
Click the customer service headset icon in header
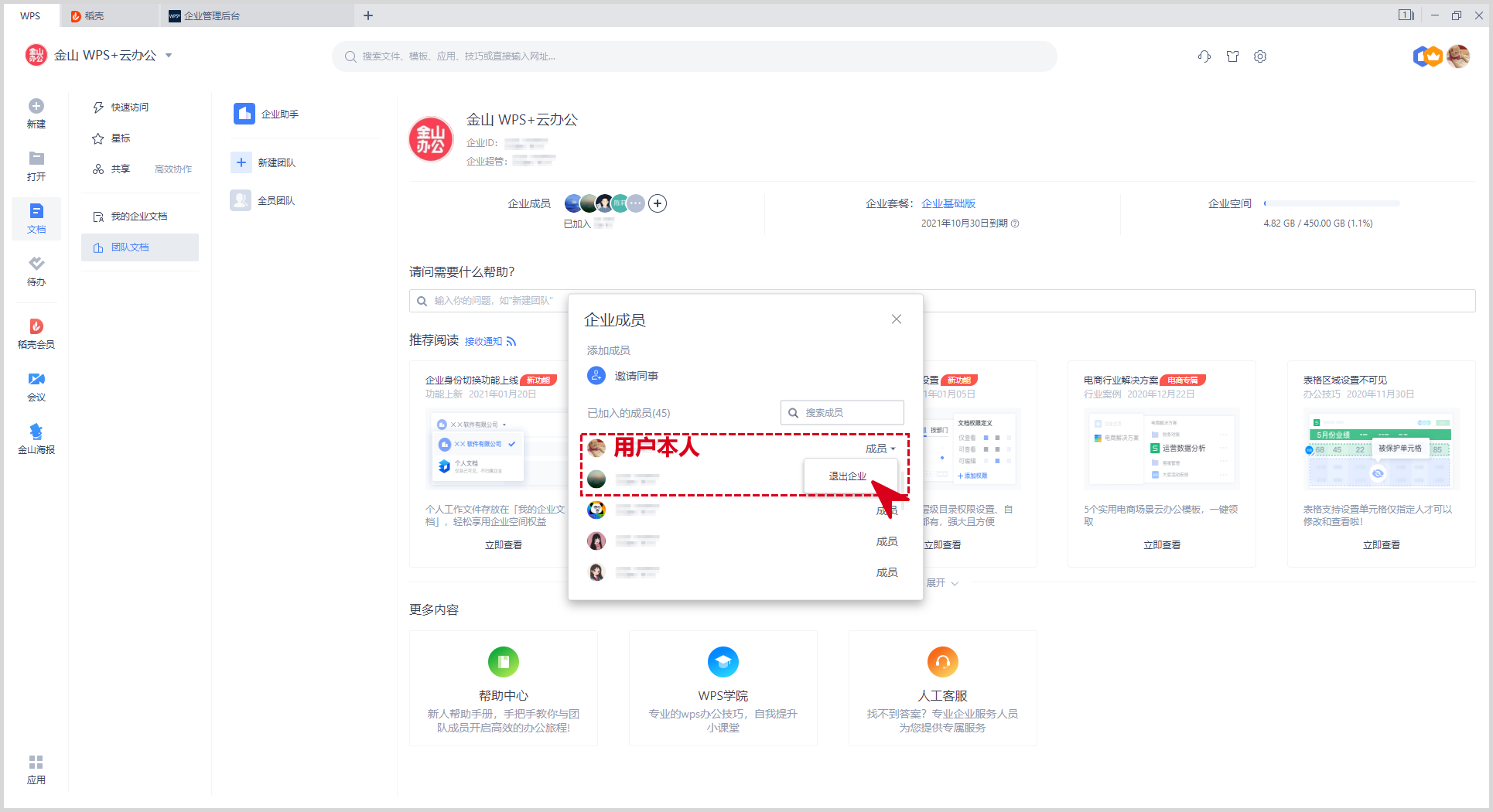(x=1204, y=56)
